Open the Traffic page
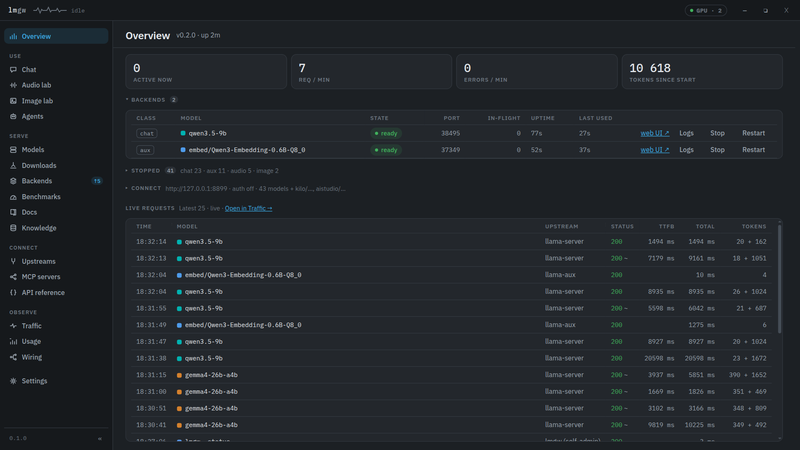800x450 pixels. pos(56,326)
